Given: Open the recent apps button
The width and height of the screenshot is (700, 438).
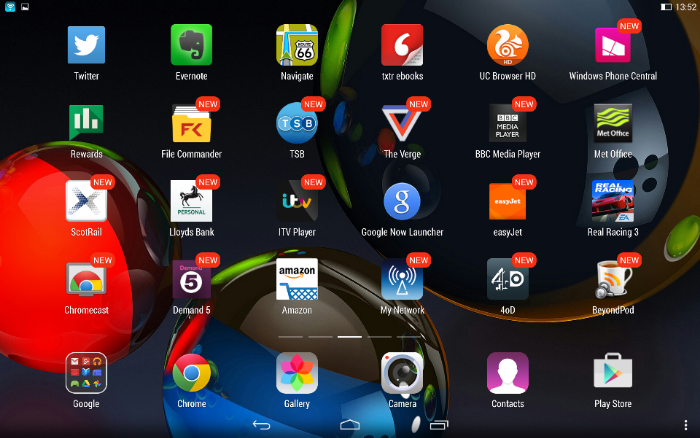Looking at the screenshot, I should 439,425.
